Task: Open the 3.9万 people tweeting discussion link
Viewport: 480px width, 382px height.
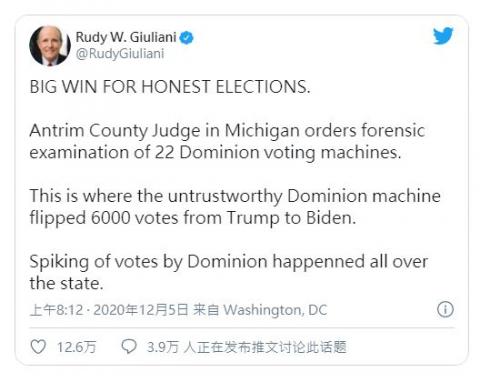Action: (247, 347)
